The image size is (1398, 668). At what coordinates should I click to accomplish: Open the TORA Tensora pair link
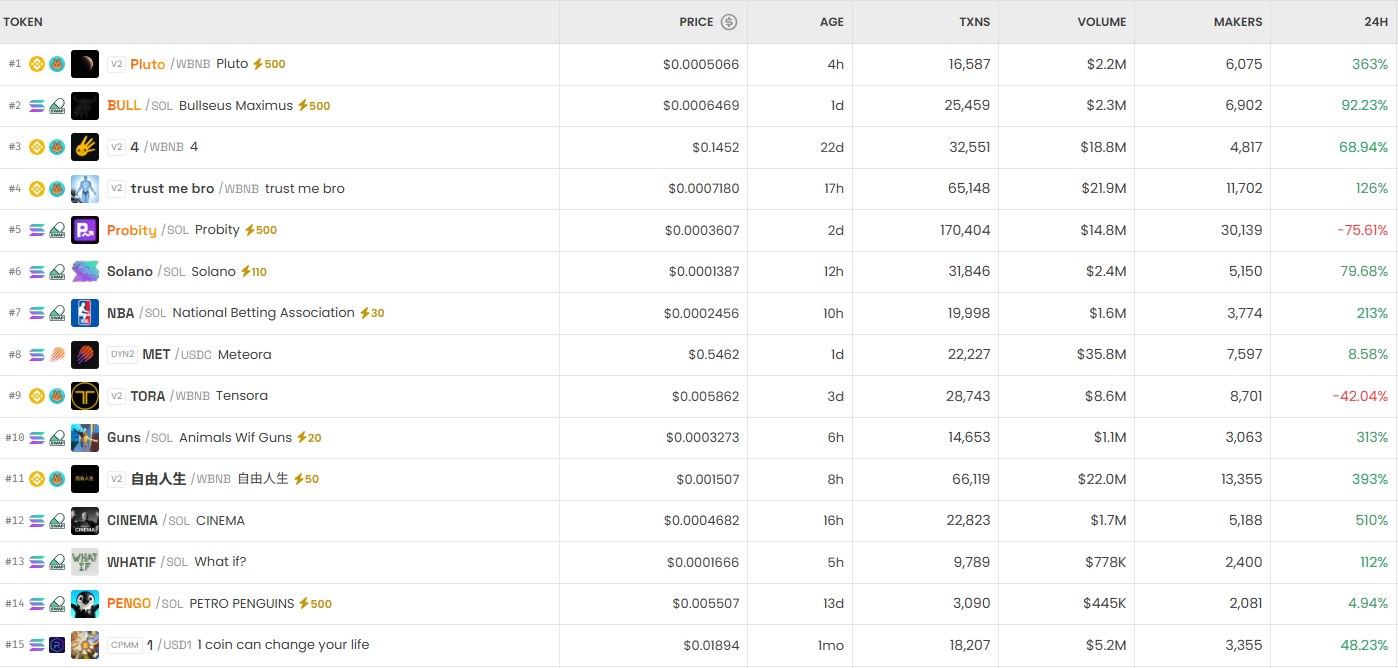coord(148,396)
